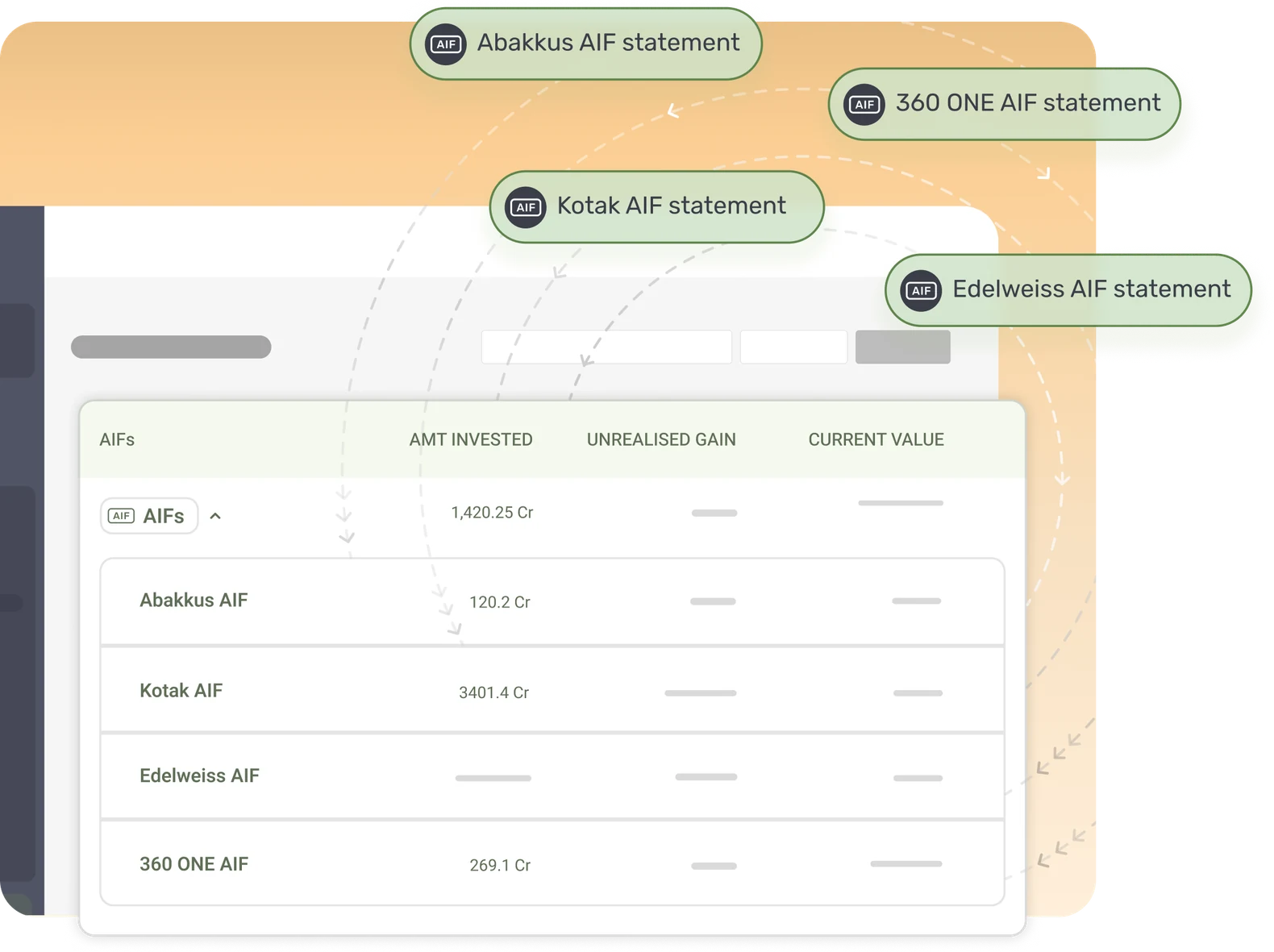Sort by the AMT INVESTED column header

point(471,439)
